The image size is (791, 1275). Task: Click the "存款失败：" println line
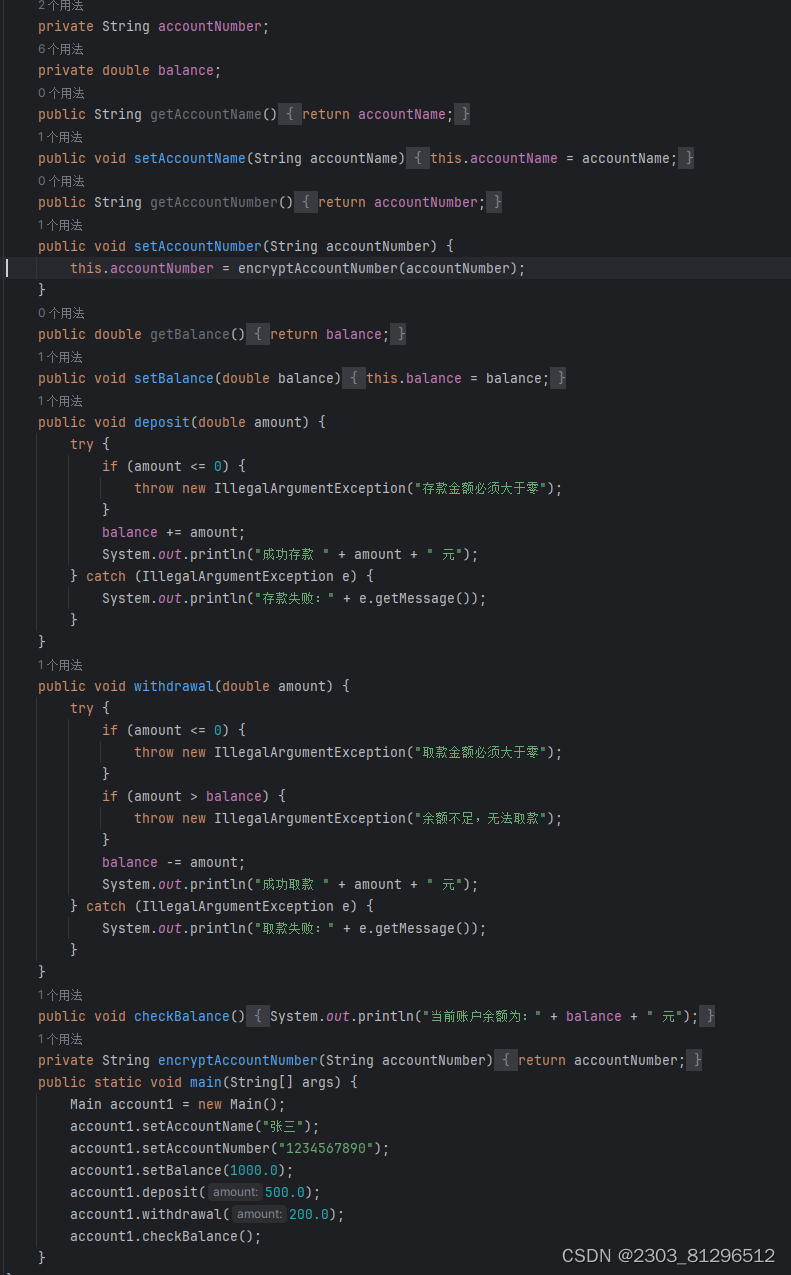(x=294, y=598)
